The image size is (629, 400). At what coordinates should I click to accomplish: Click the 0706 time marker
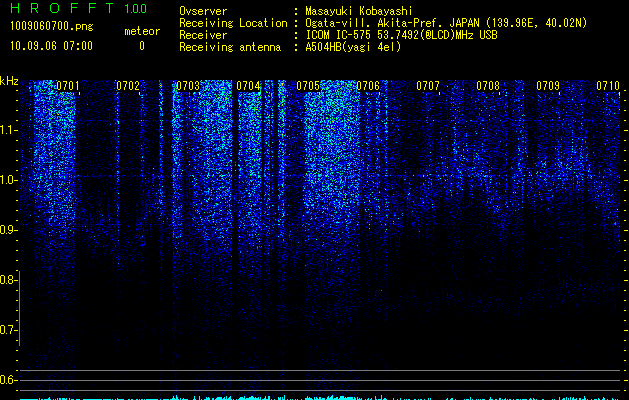(x=368, y=86)
